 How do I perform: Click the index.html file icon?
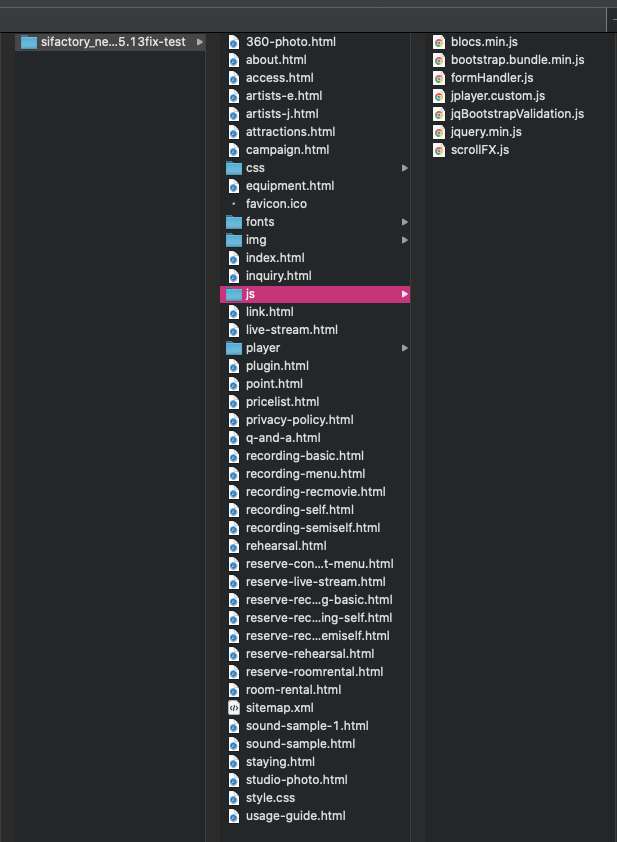(x=234, y=258)
